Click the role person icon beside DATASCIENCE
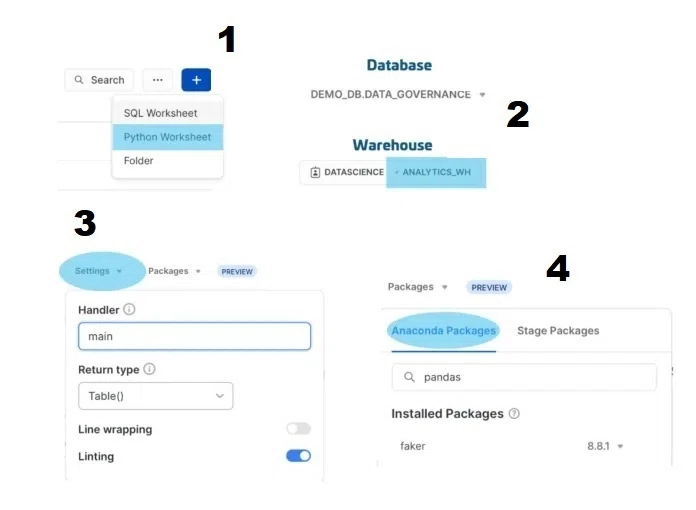Viewport: 696px width, 510px height. tap(315, 172)
